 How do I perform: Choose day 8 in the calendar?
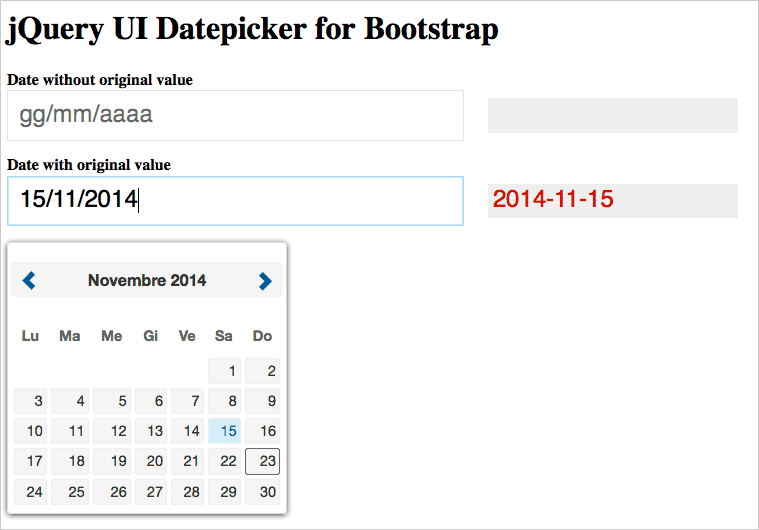[225, 401]
